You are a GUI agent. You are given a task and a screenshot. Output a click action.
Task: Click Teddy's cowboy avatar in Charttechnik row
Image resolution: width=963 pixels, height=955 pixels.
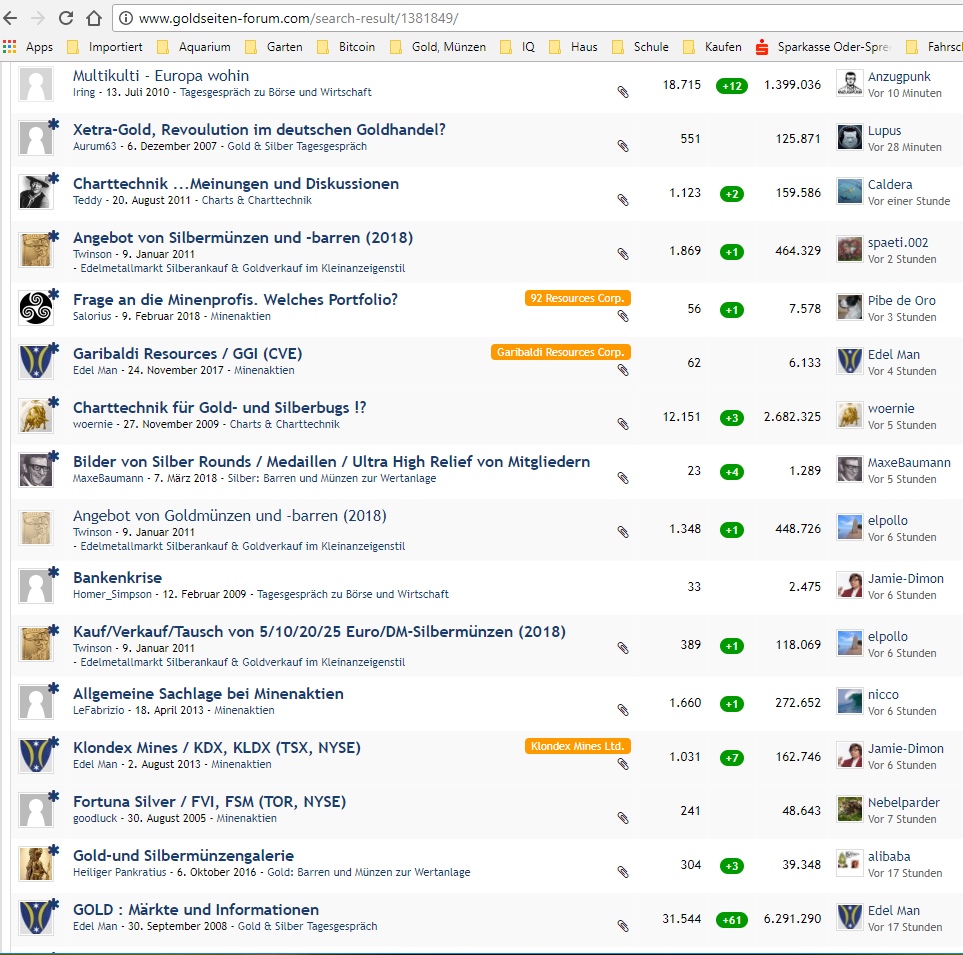[36, 192]
